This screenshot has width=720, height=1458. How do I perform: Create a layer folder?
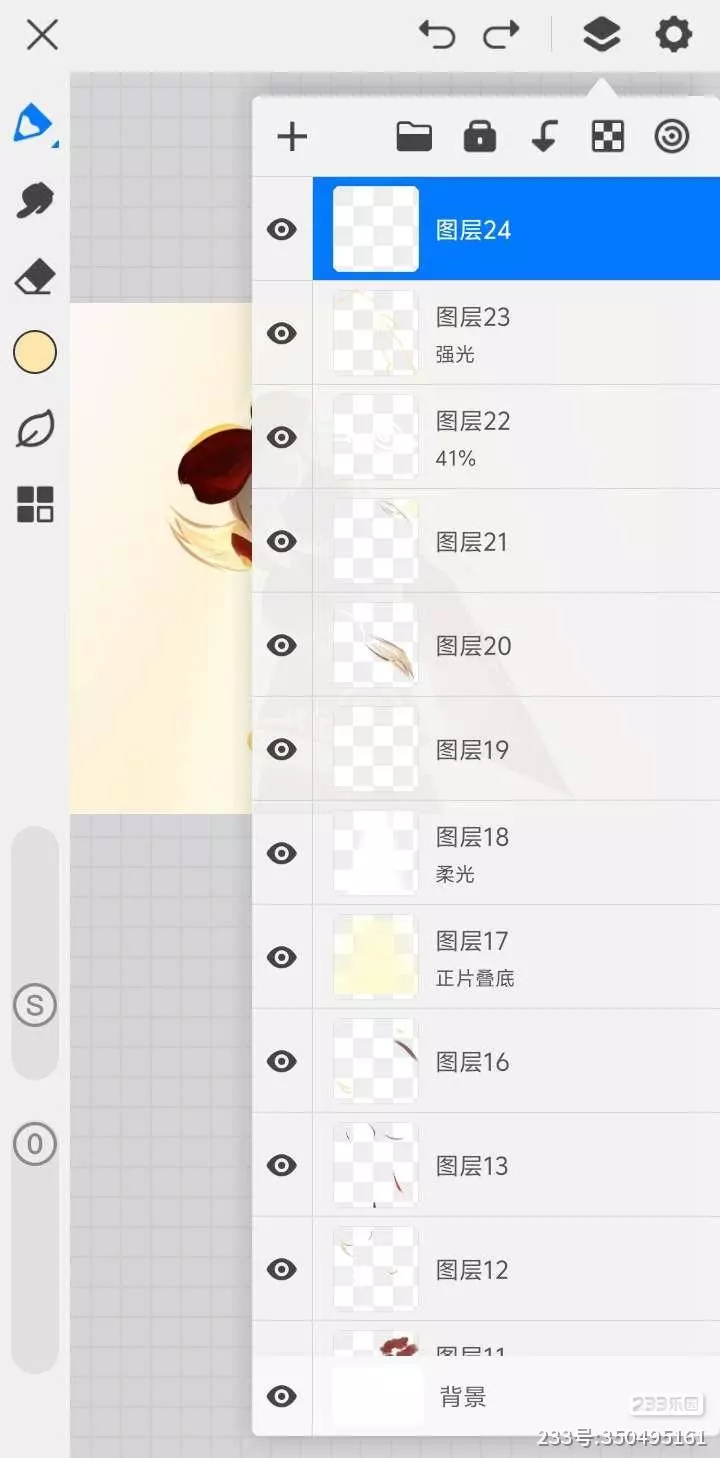pos(414,137)
